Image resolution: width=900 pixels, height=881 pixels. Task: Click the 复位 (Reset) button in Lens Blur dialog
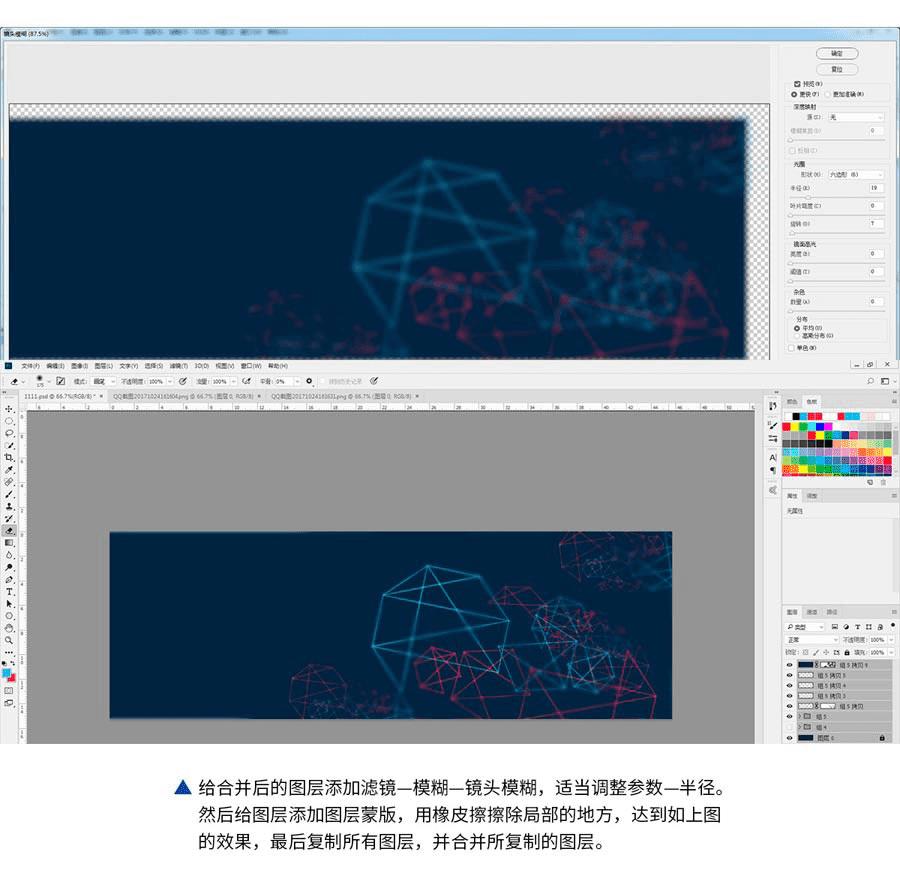tap(837, 69)
